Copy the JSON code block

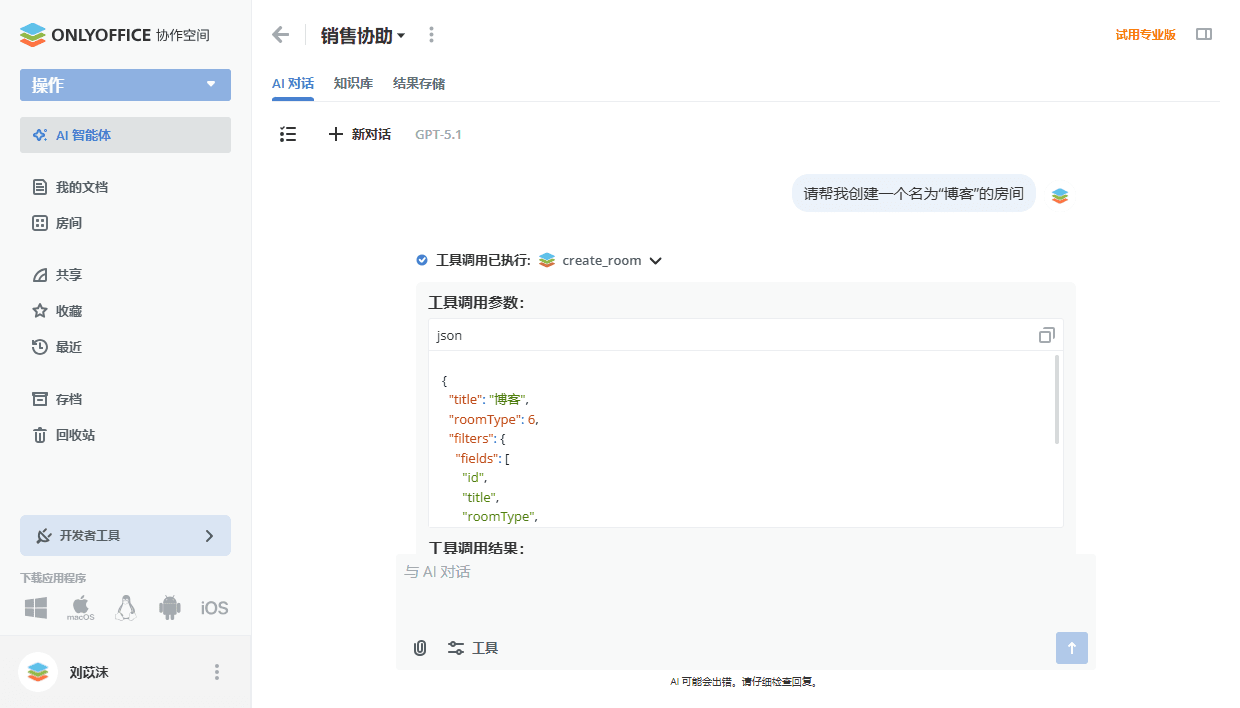1046,335
